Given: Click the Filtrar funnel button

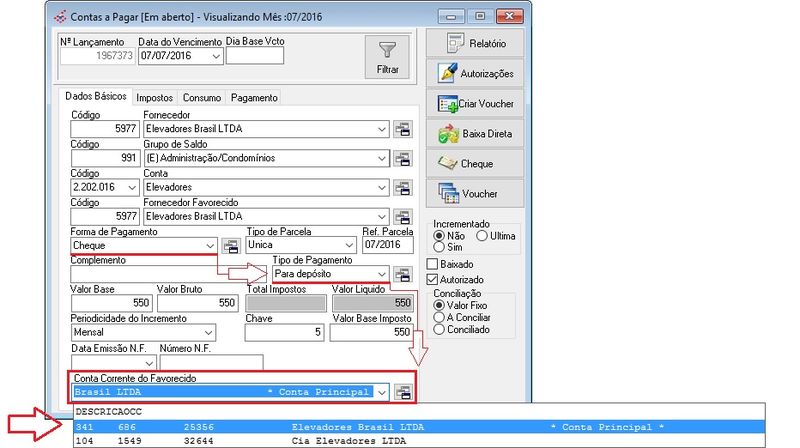Looking at the screenshot, I should pyautogui.click(x=387, y=57).
